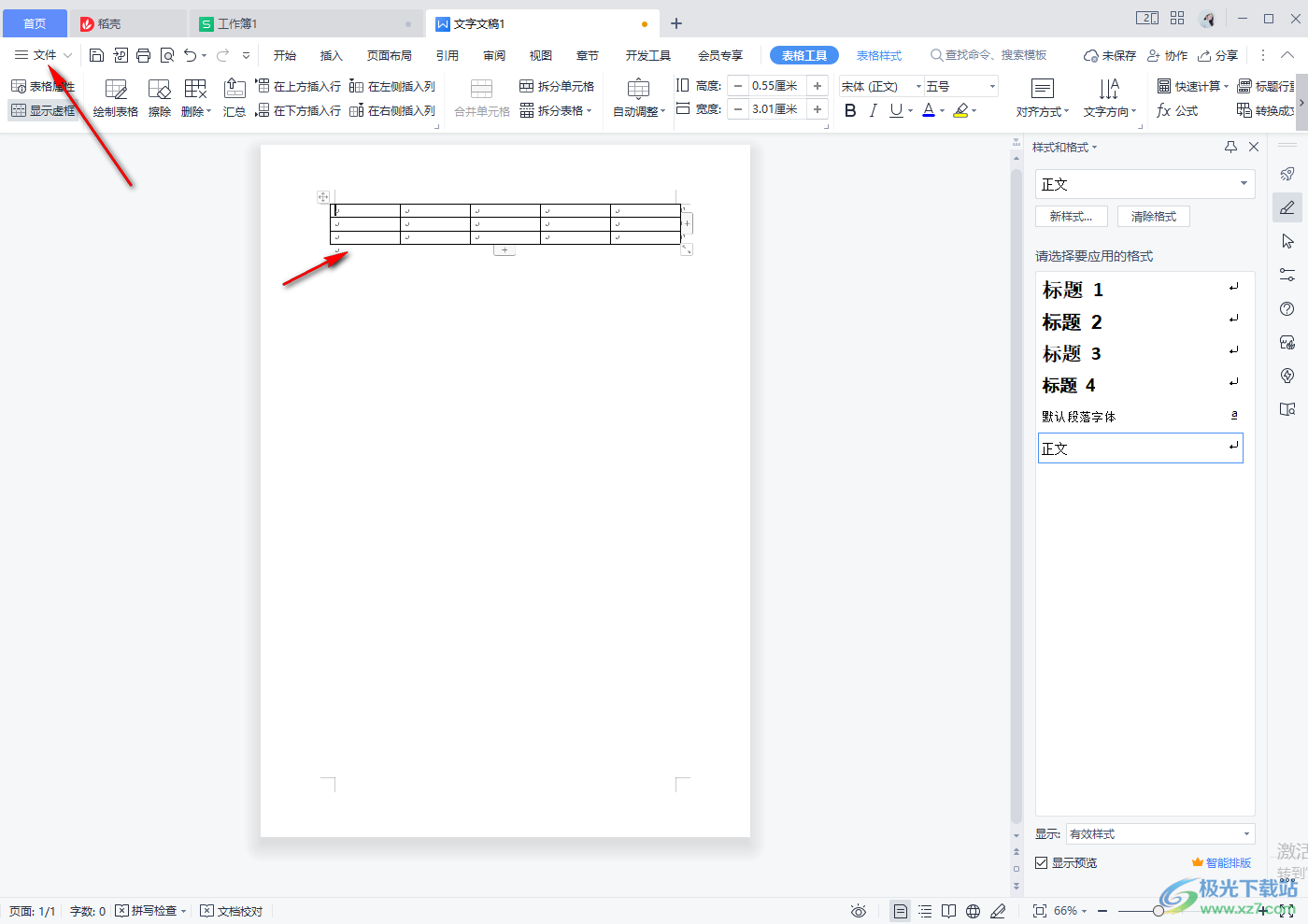This screenshot has height=924, width=1308.
Task: Insert column to the left (在左侧插入列)
Action: click(x=392, y=86)
